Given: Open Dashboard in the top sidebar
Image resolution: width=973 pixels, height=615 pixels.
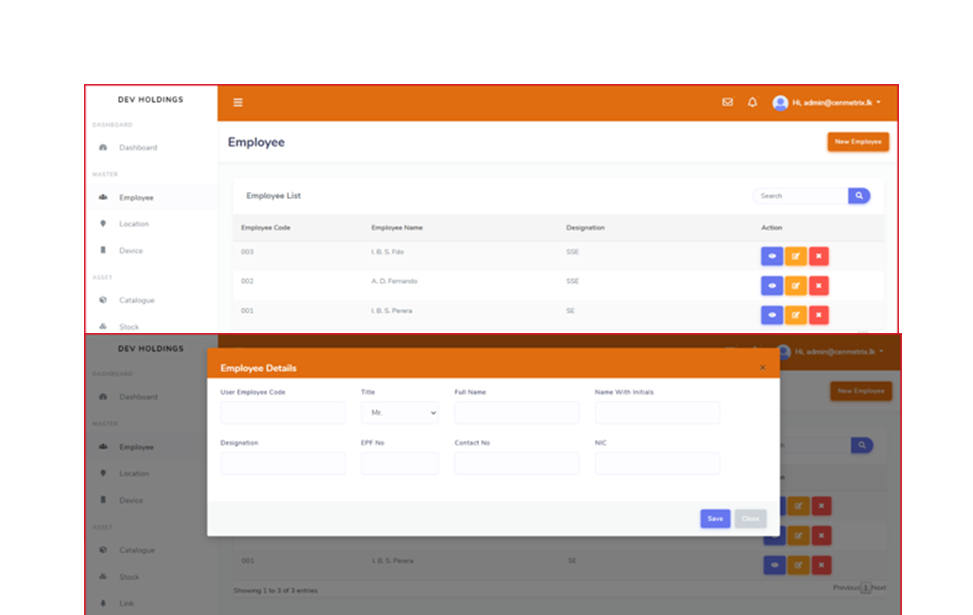Looking at the screenshot, I should [137, 148].
